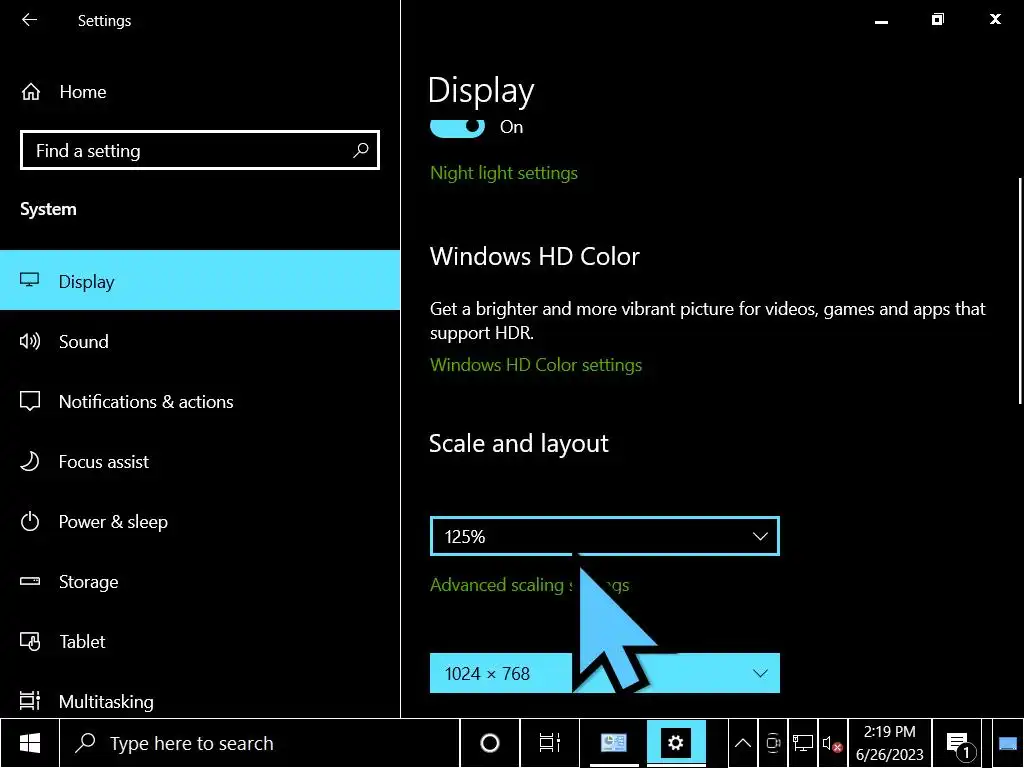
Task: Click the Show desktop button on taskbar
Action: 1008,743
